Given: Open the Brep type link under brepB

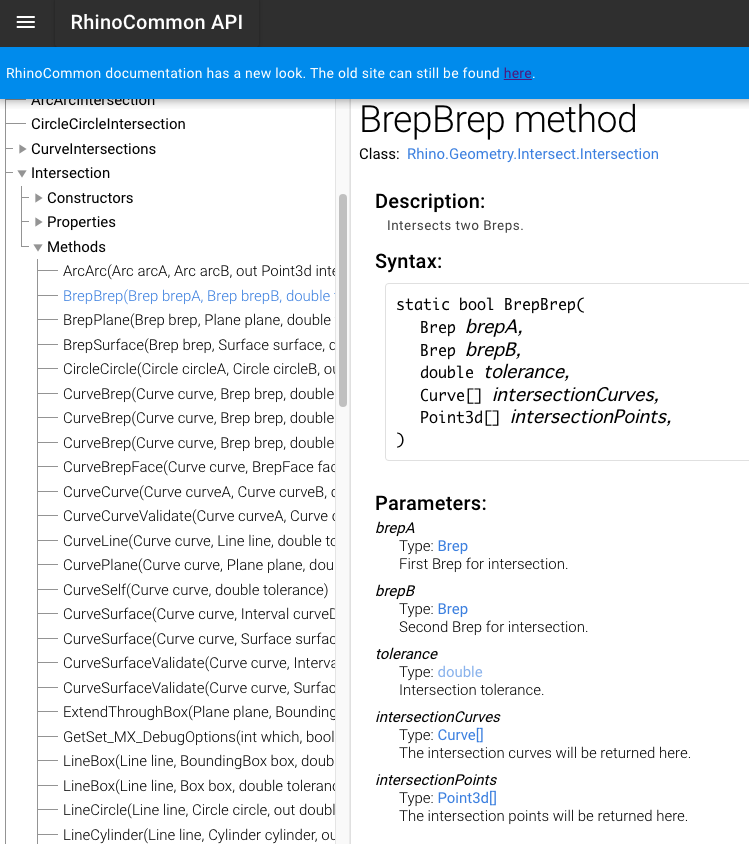Looking at the screenshot, I should tap(453, 609).
